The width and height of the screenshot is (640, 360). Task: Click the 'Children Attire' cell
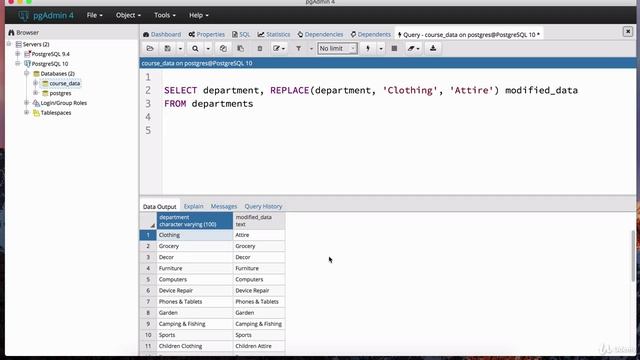(259, 346)
